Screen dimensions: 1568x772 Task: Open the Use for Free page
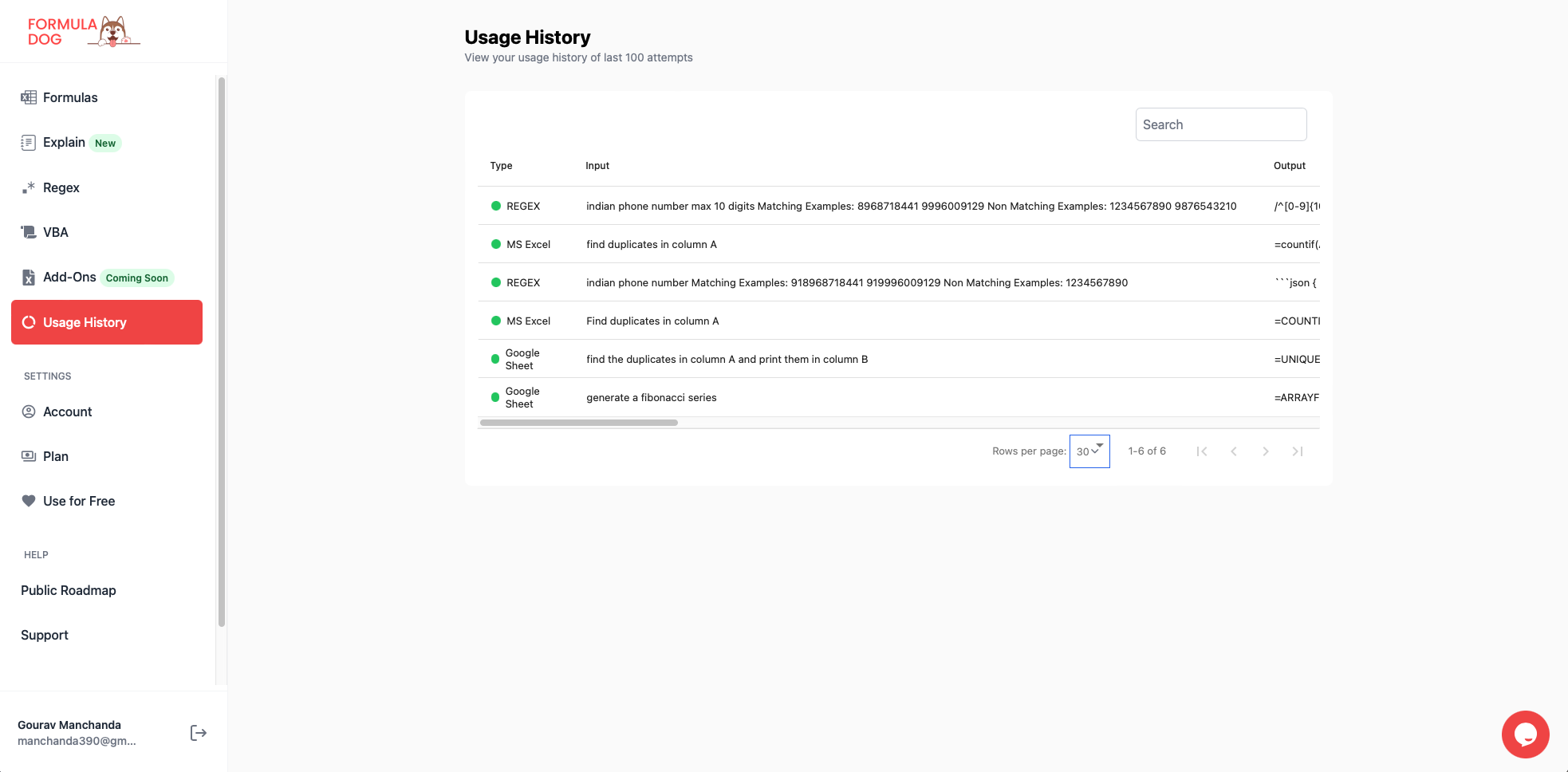(x=107, y=501)
